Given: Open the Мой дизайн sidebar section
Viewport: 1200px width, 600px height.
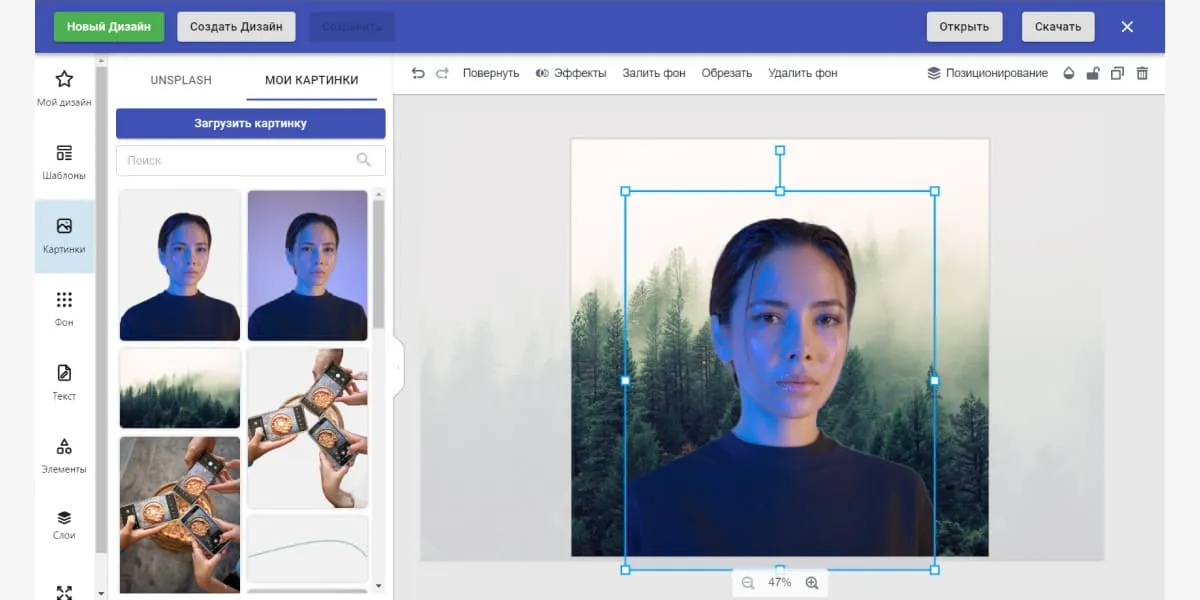Looking at the screenshot, I should coord(64,88).
